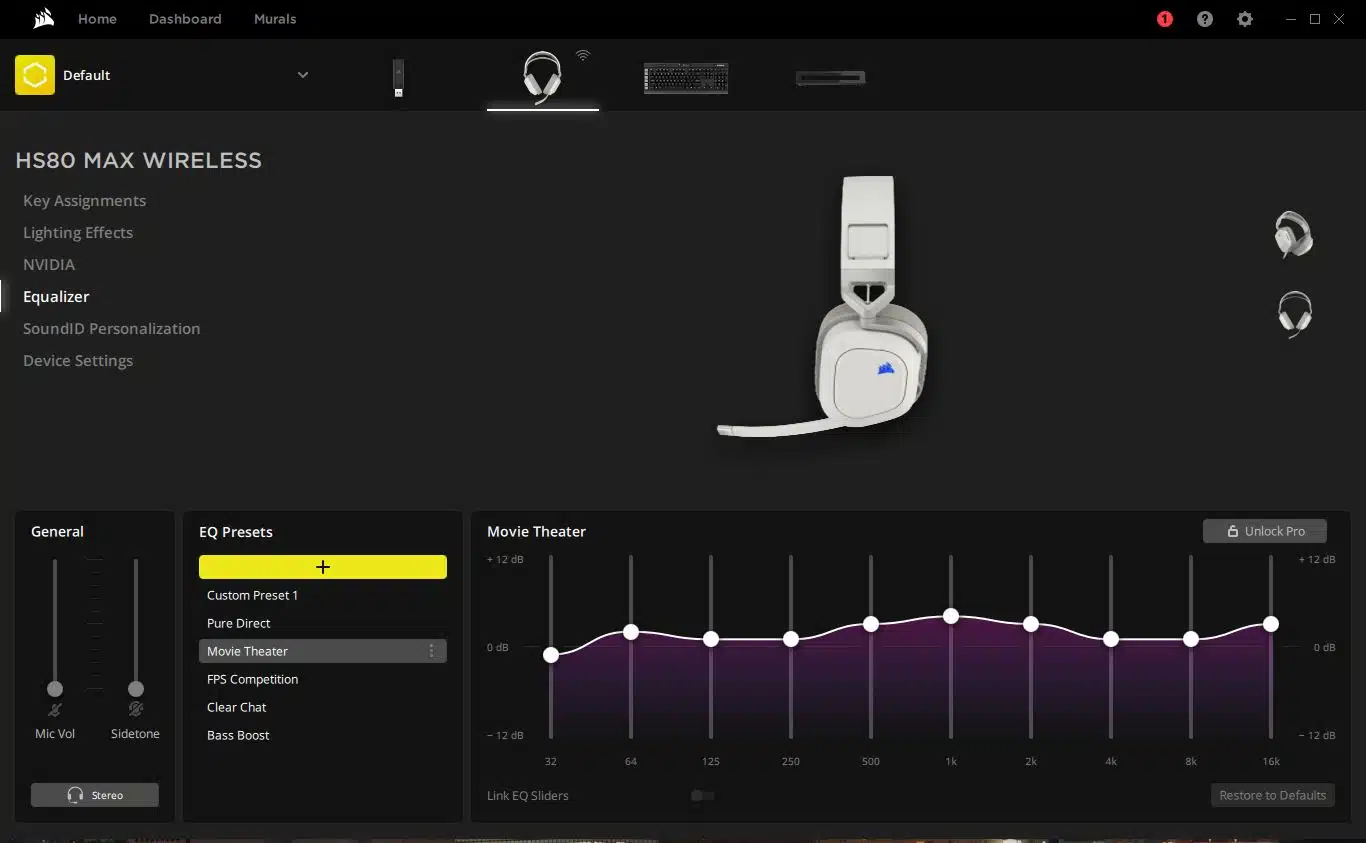Toggle the Link EQ Sliders switch
The width and height of the screenshot is (1366, 843).
[703, 796]
